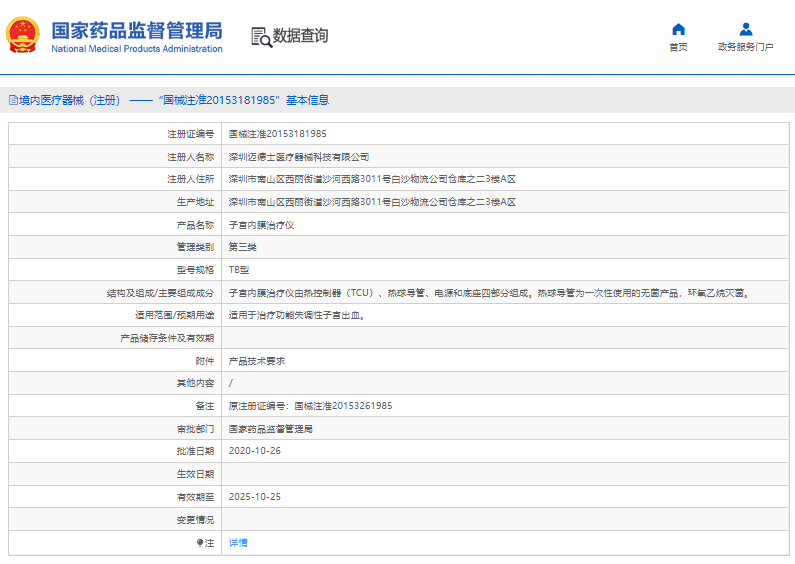Select 适用于治疗功能失调性子宫出血 value
Image resolution: width=795 pixels, height=564 pixels.
tap(297, 315)
